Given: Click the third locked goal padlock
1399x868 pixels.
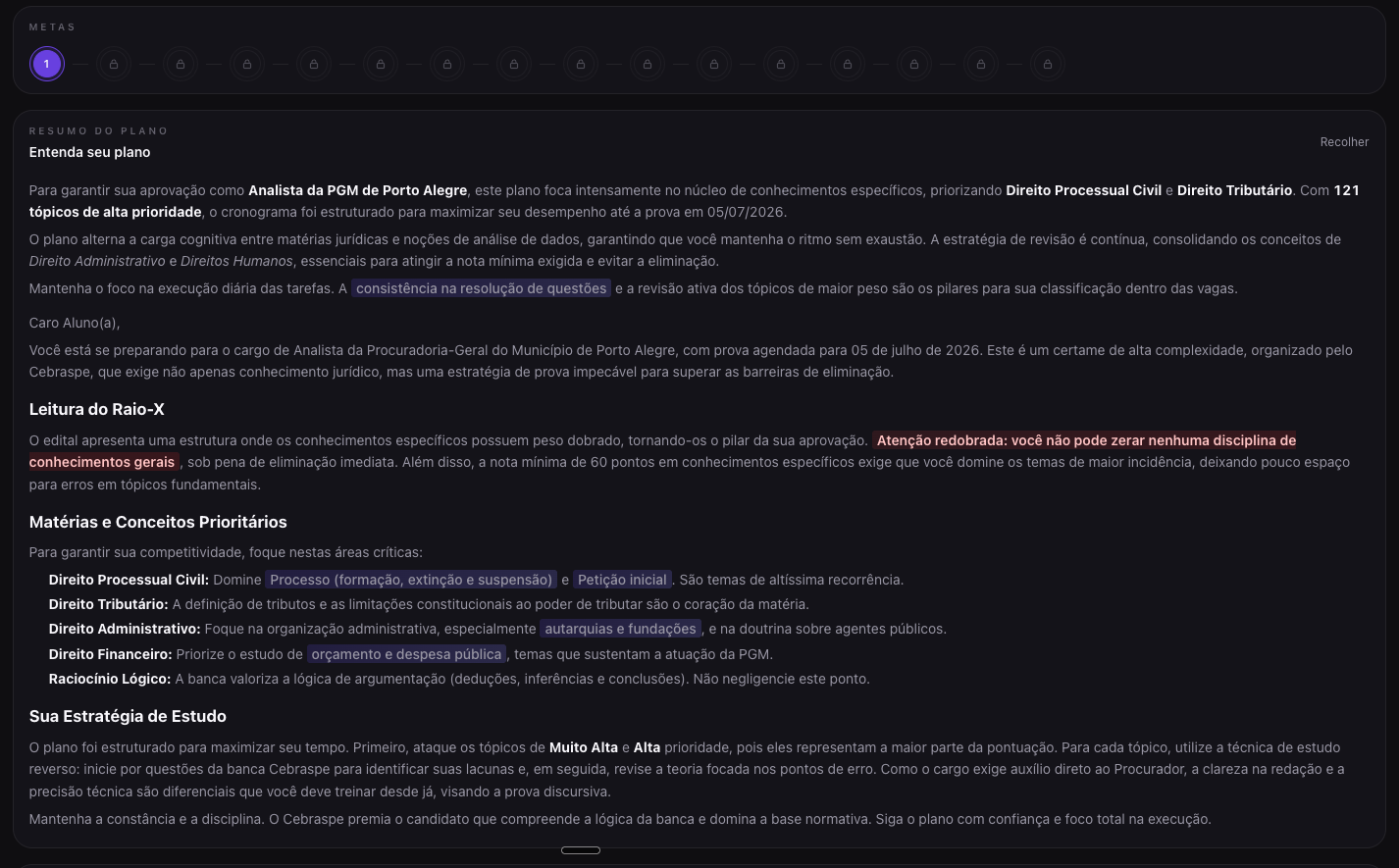Looking at the screenshot, I should 247,63.
